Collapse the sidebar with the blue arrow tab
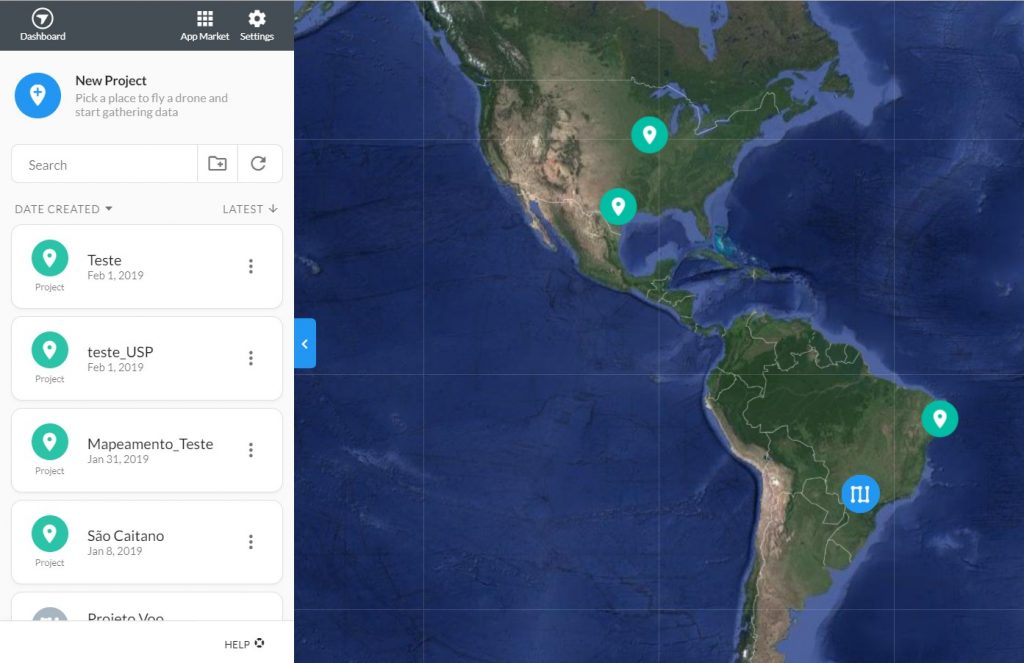1024x663 pixels. pyautogui.click(x=305, y=344)
